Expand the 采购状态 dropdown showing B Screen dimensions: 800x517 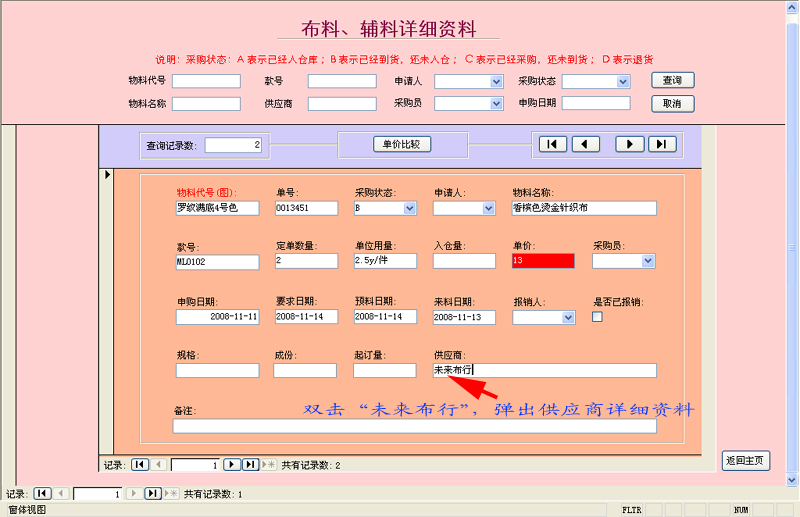[x=409, y=208]
